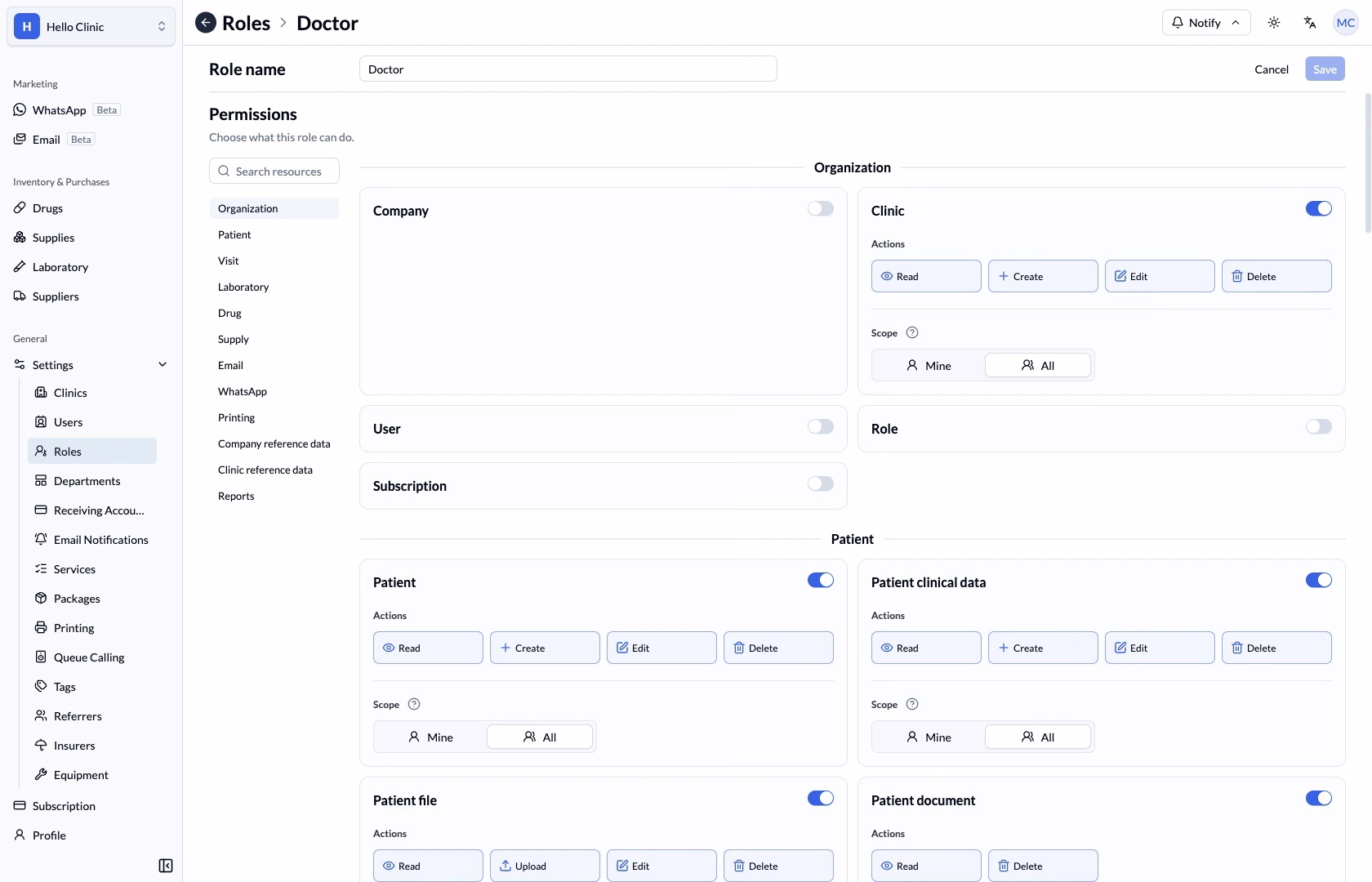Disable the Patient clinical data toggle

(1319, 581)
